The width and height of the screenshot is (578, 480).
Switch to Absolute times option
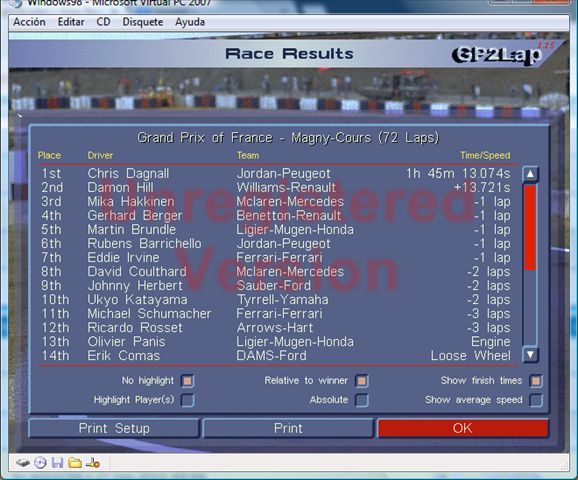(362, 400)
